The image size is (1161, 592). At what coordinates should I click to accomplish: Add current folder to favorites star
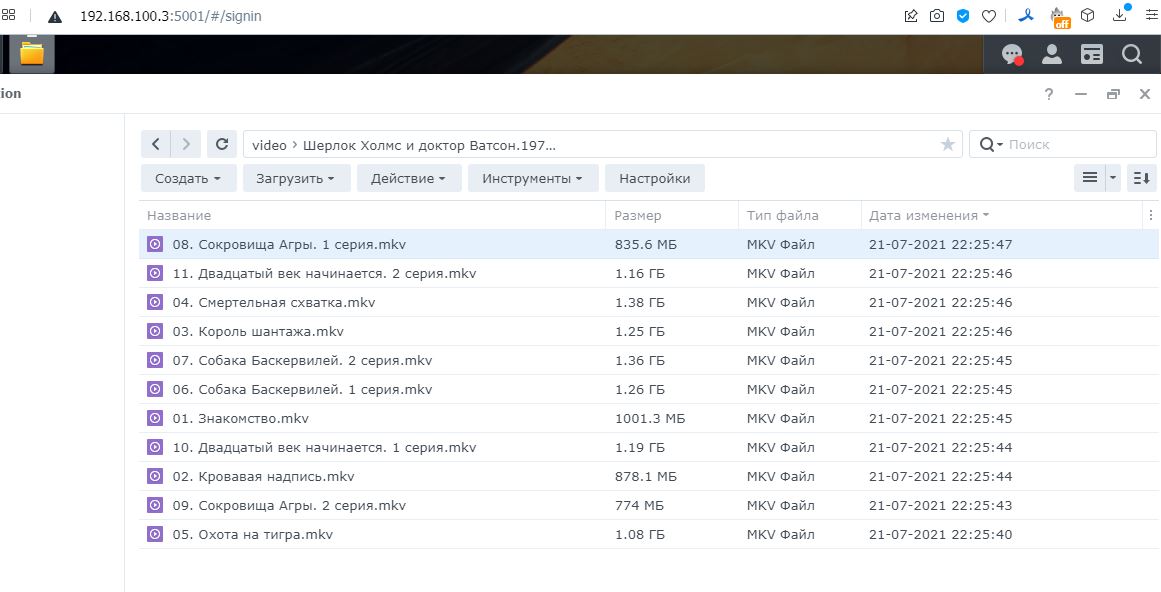pyautogui.click(x=947, y=145)
